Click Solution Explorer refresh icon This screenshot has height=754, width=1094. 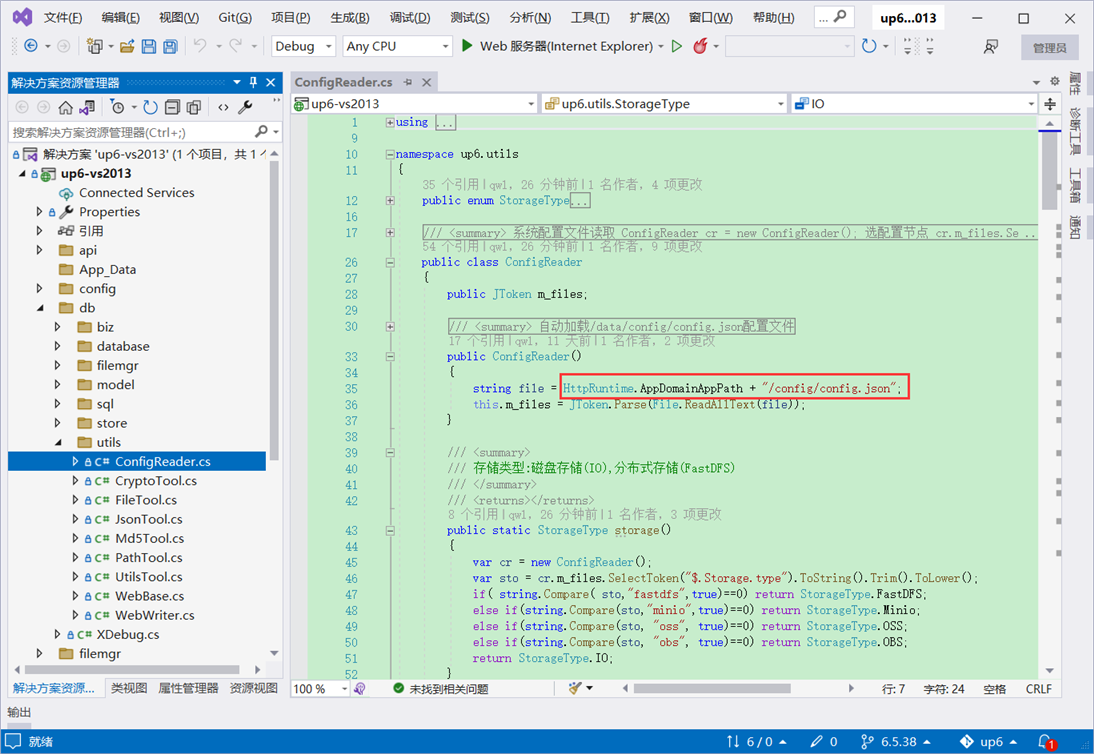pos(150,107)
